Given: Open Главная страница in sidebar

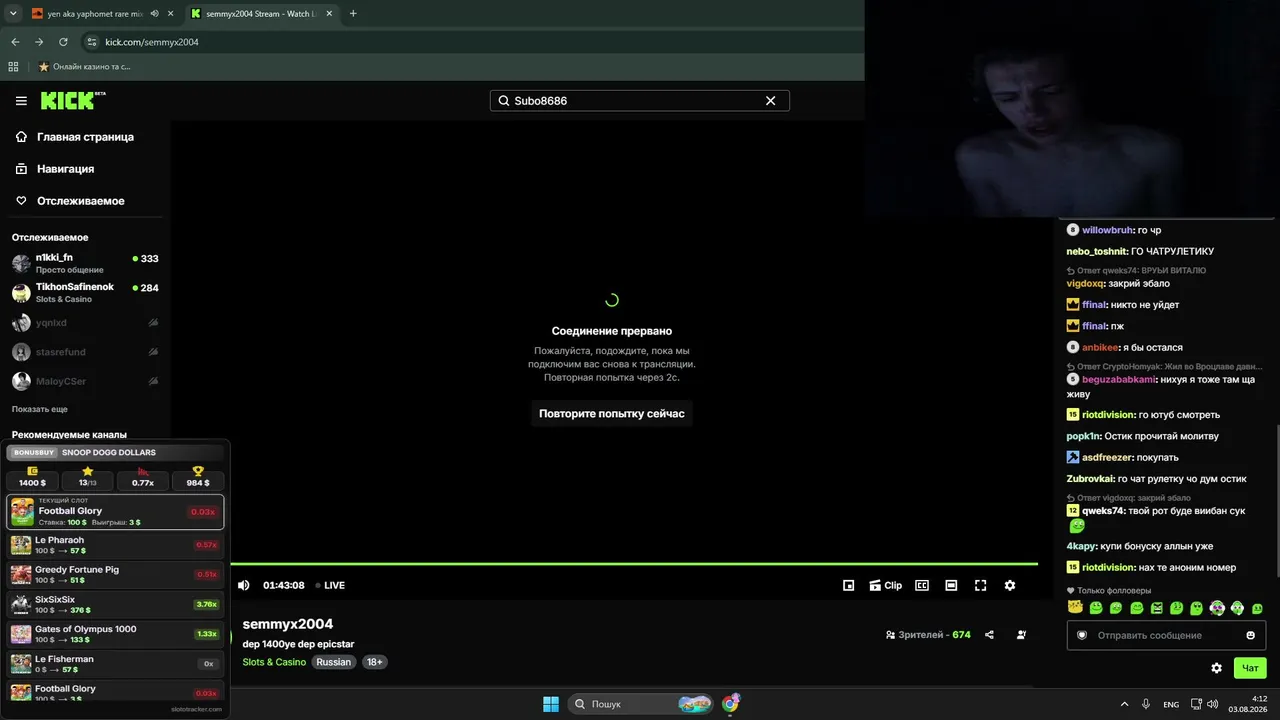Looking at the screenshot, I should (85, 137).
